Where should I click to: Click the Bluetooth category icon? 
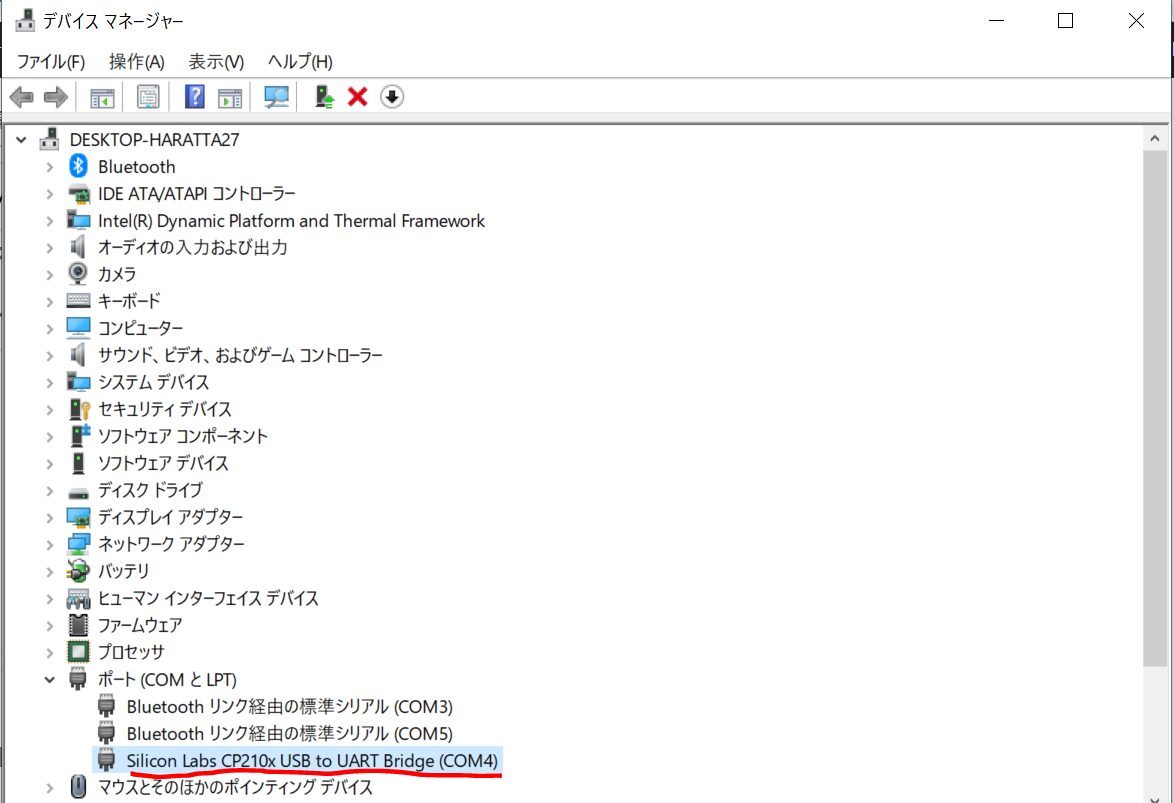point(79,166)
